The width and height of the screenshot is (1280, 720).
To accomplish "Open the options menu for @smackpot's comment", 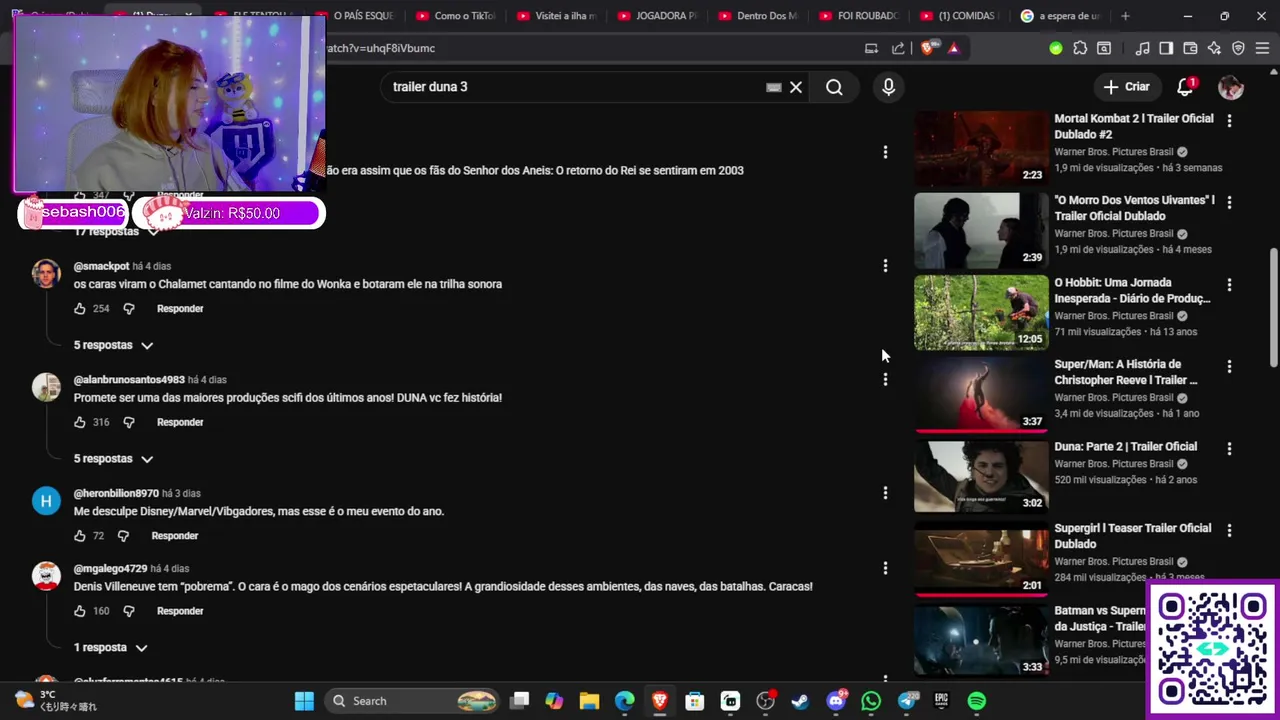I will click(x=885, y=266).
